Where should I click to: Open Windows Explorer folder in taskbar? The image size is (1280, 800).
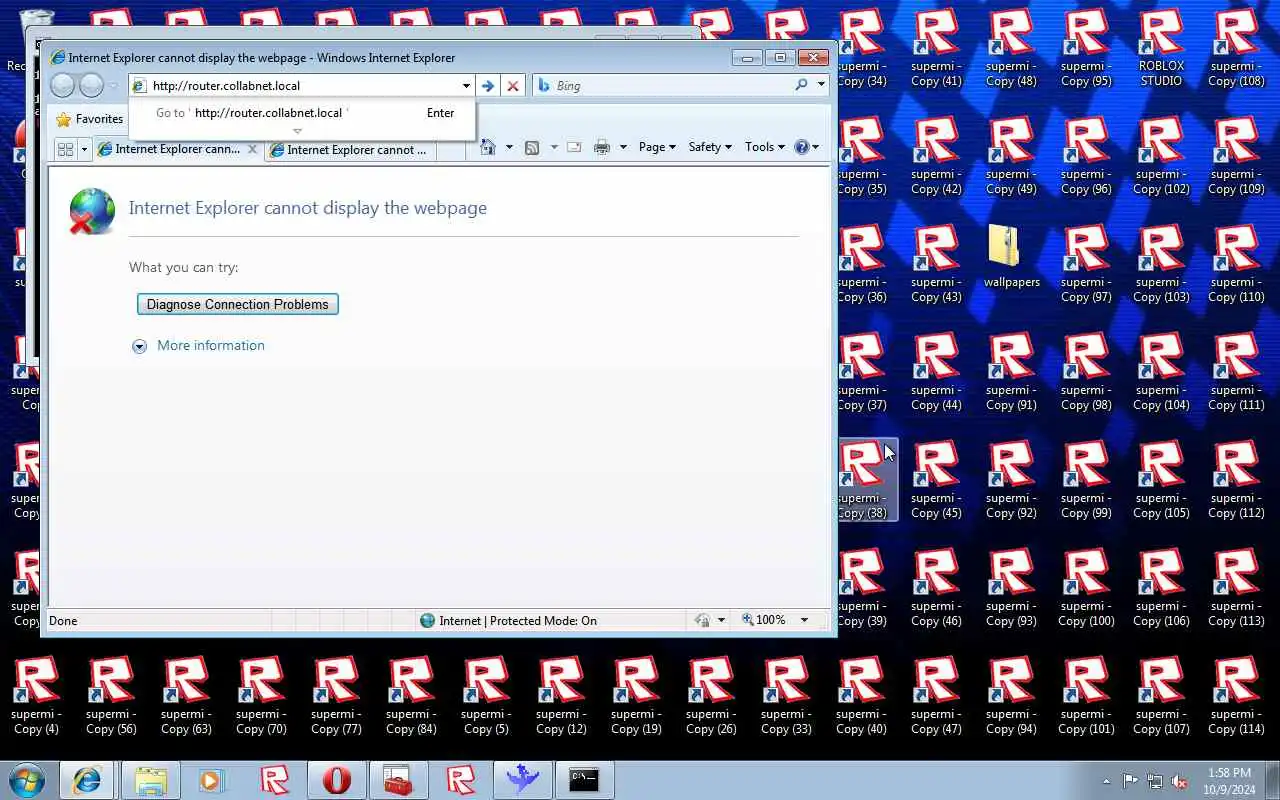coord(150,780)
